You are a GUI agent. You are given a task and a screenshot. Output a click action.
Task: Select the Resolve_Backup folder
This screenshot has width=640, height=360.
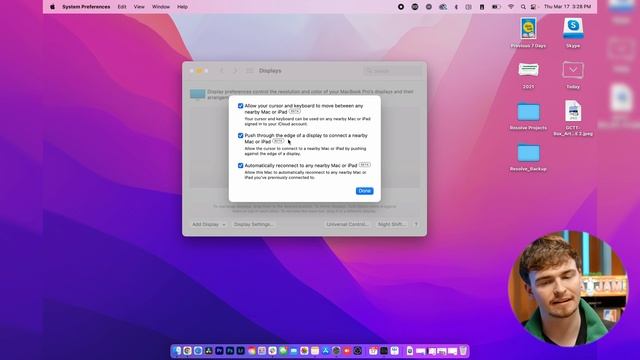pos(528,157)
